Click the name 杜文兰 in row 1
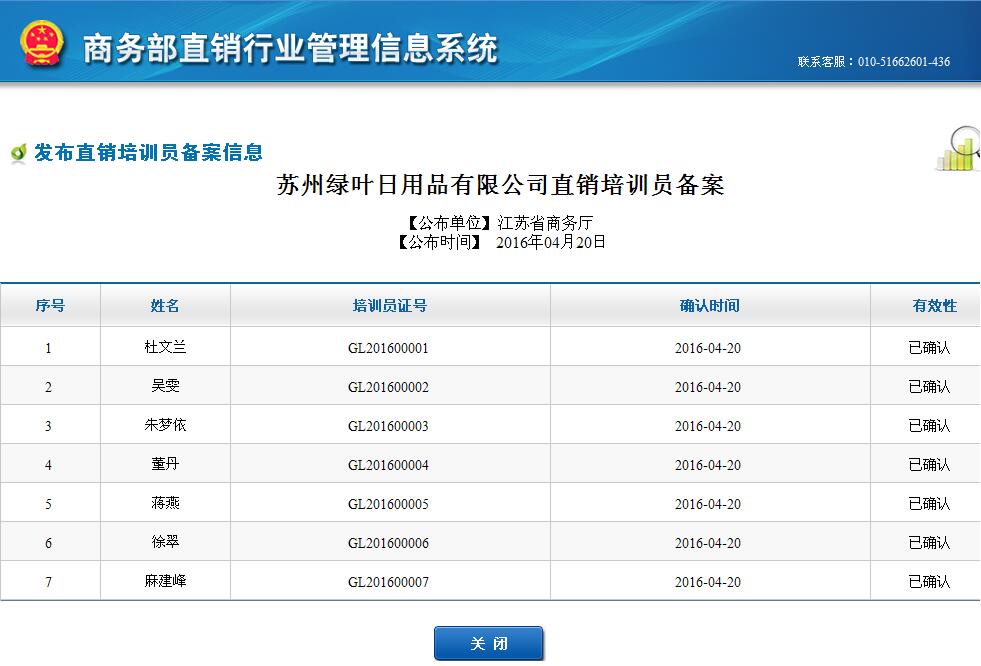 [165, 348]
